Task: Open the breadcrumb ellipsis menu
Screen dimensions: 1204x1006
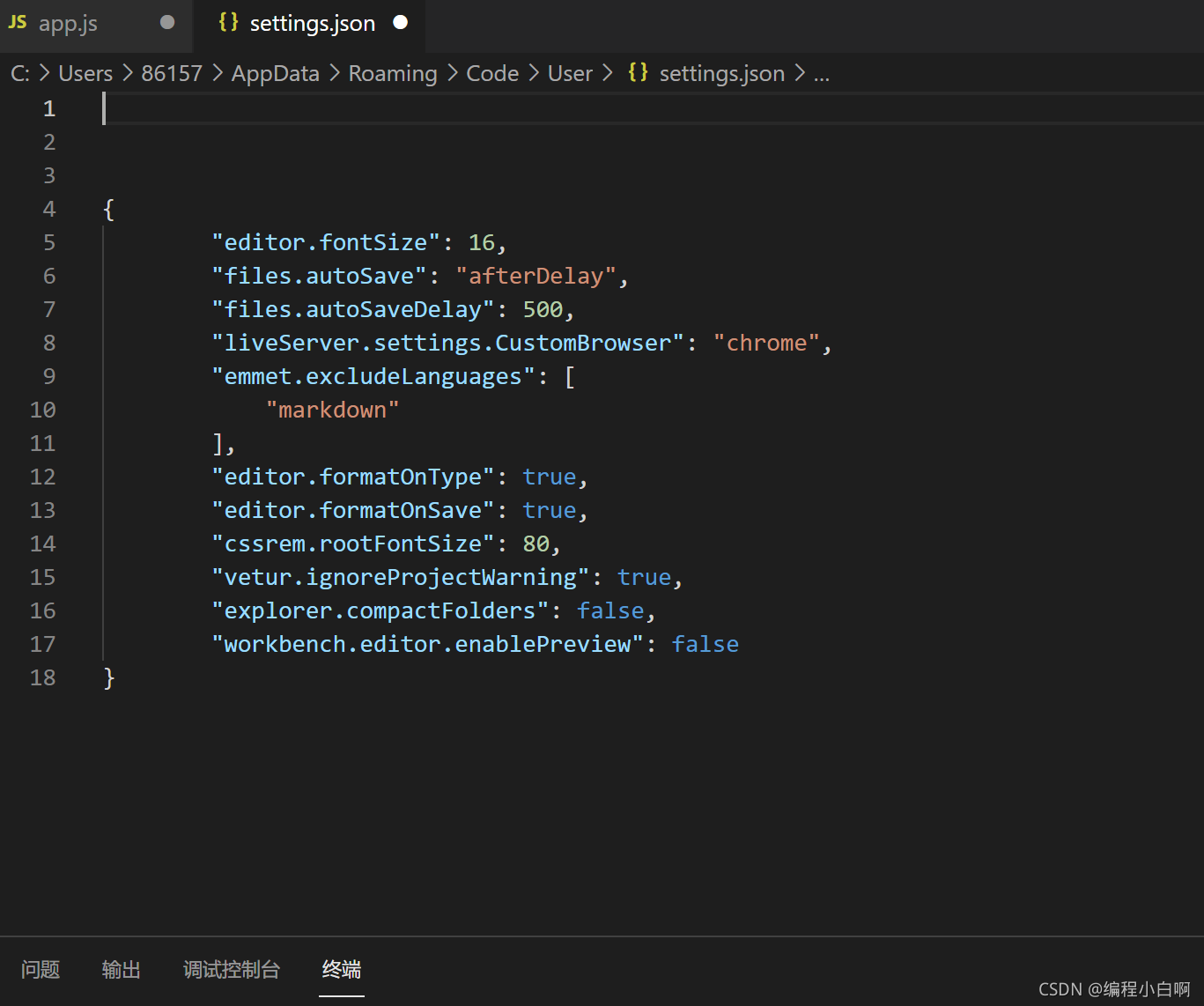Action: click(822, 73)
